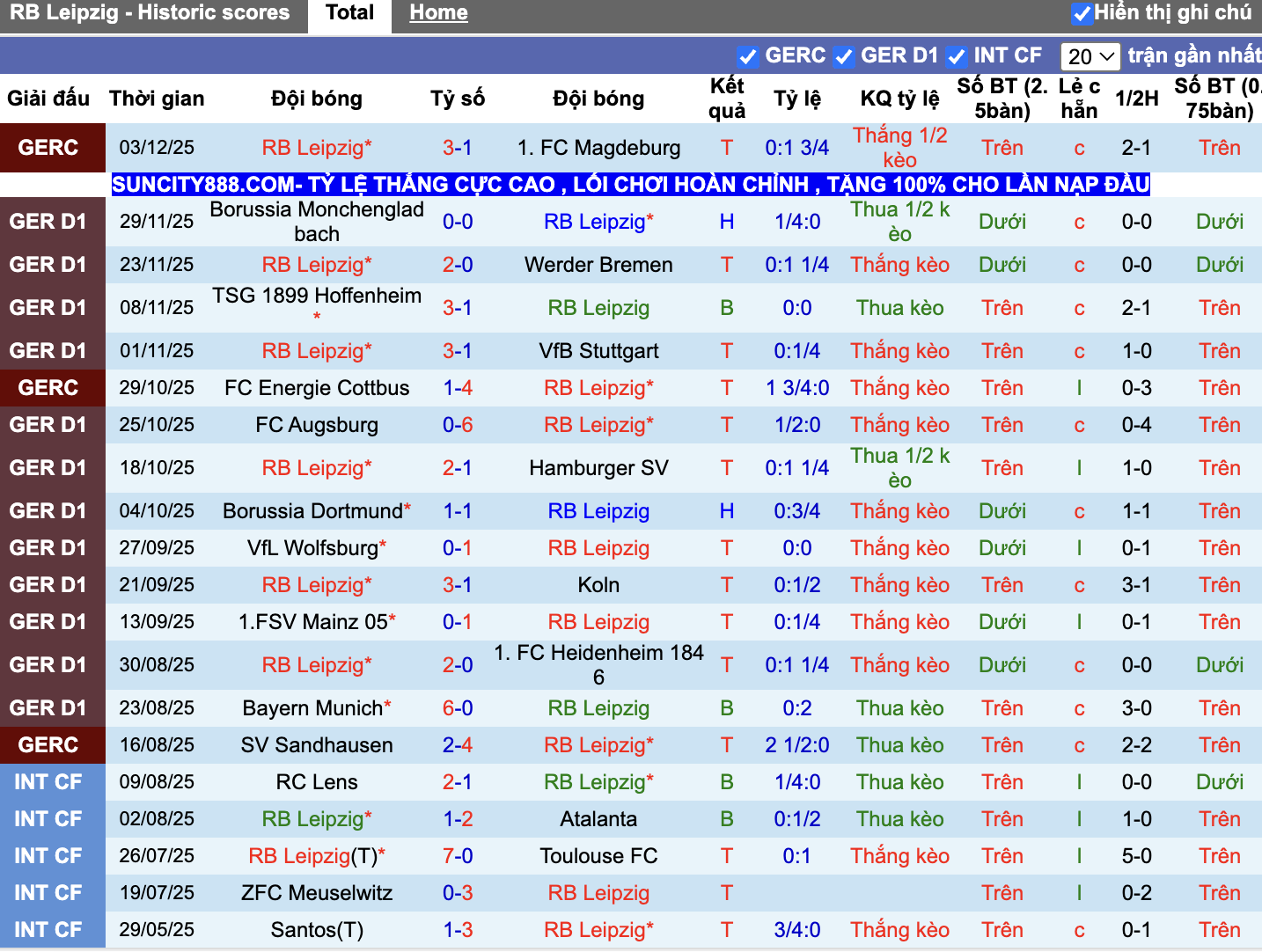1262x952 pixels.
Task: Click the 1-4 Energie Cottbus score
Action: point(458,388)
